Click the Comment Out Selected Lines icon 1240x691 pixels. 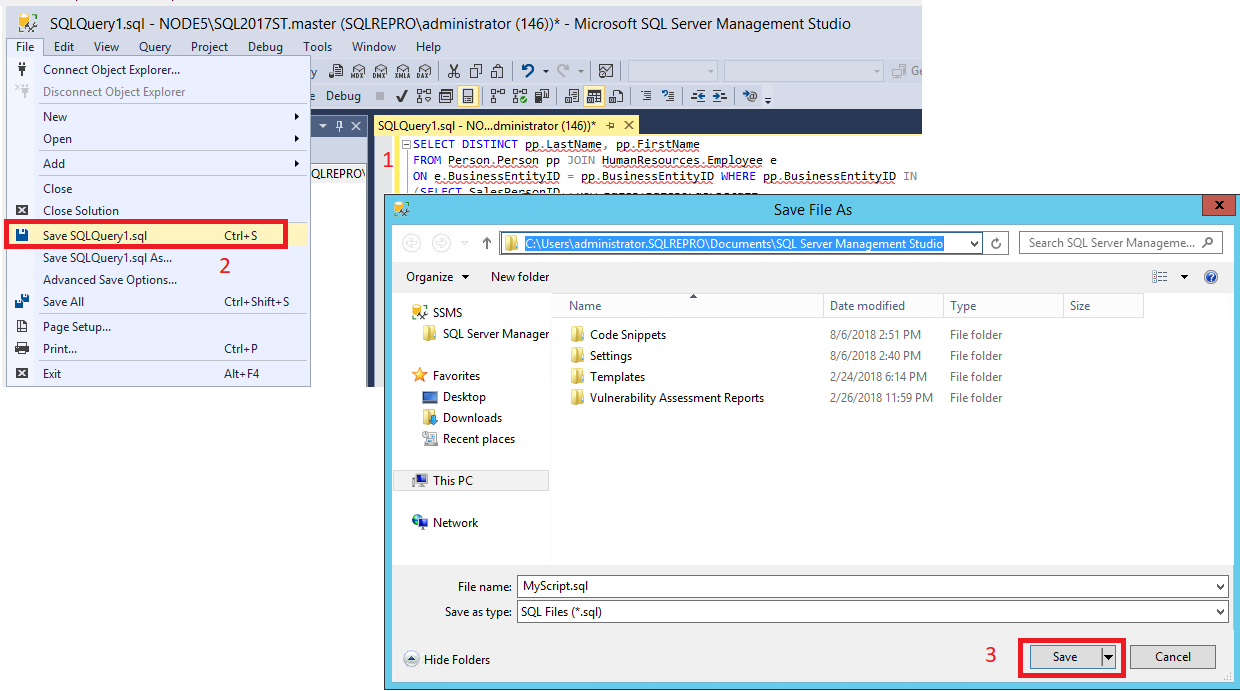coord(647,96)
